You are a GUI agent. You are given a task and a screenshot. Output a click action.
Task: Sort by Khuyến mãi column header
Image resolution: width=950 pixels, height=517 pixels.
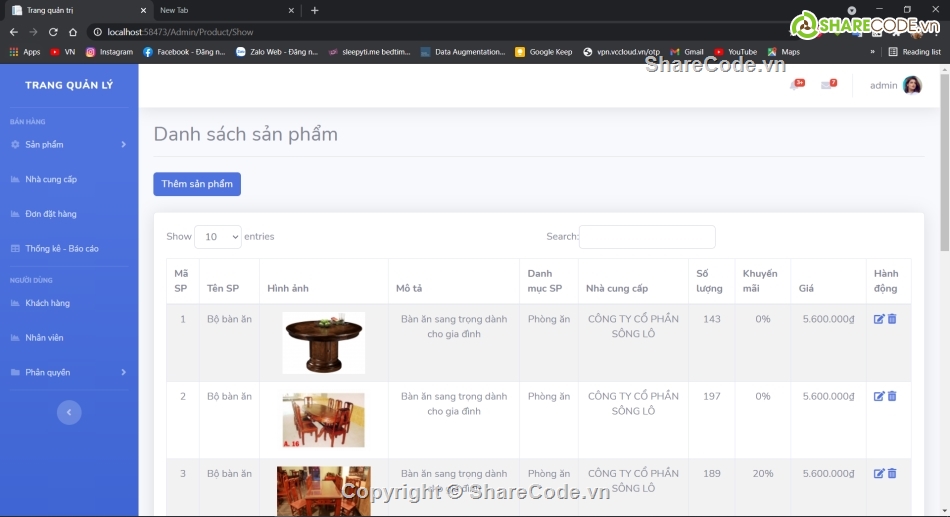point(763,281)
